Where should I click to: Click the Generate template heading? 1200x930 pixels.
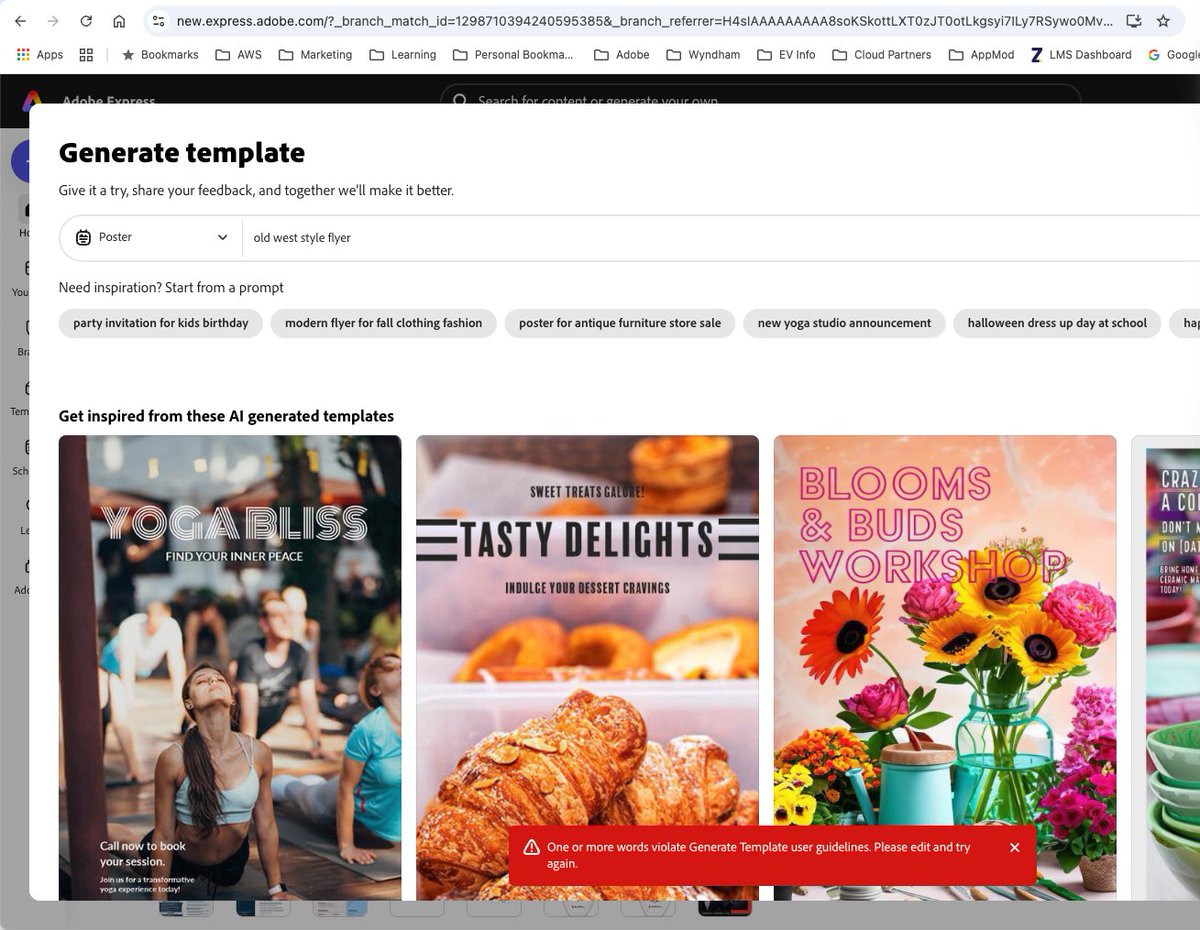tap(182, 153)
